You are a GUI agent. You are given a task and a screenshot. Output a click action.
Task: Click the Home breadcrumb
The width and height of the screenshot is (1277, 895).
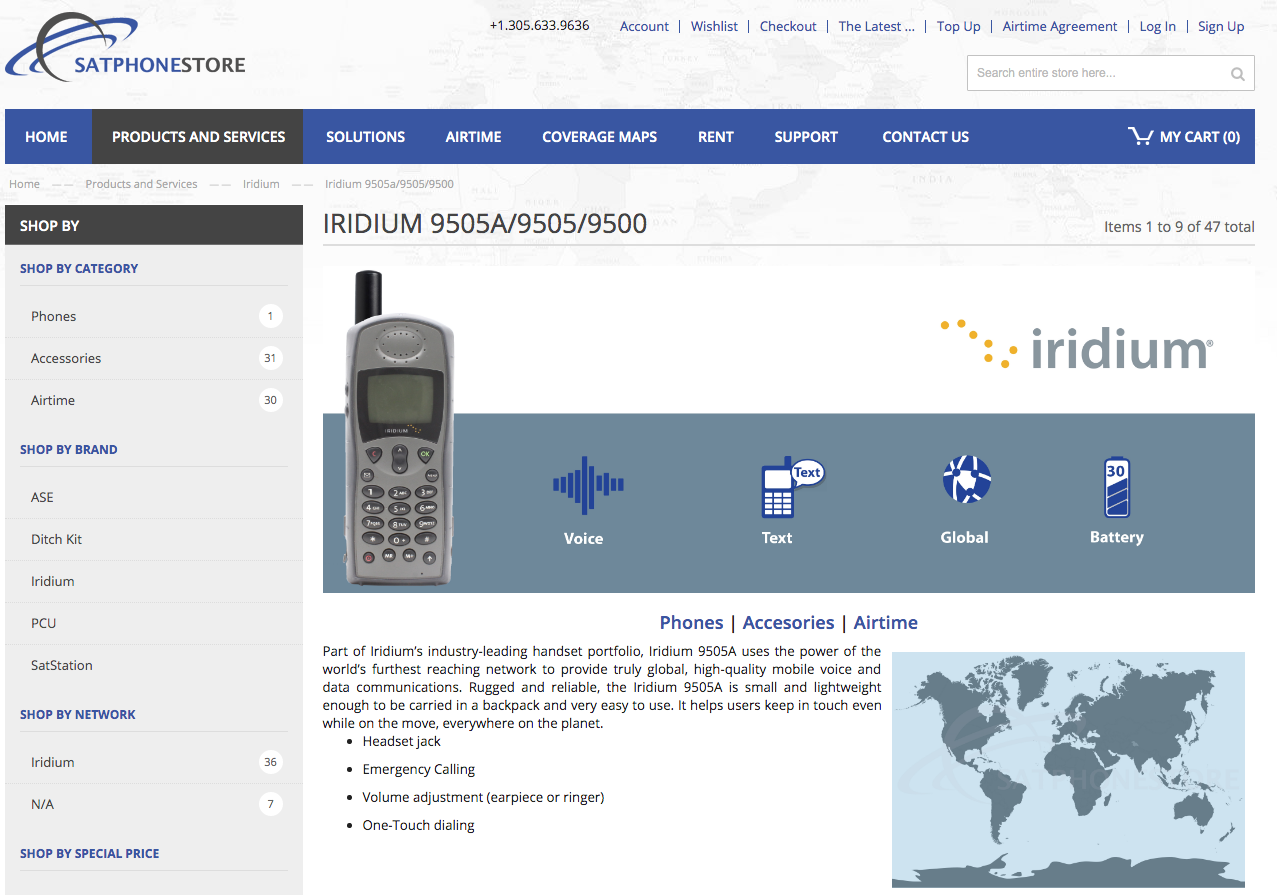pos(25,184)
